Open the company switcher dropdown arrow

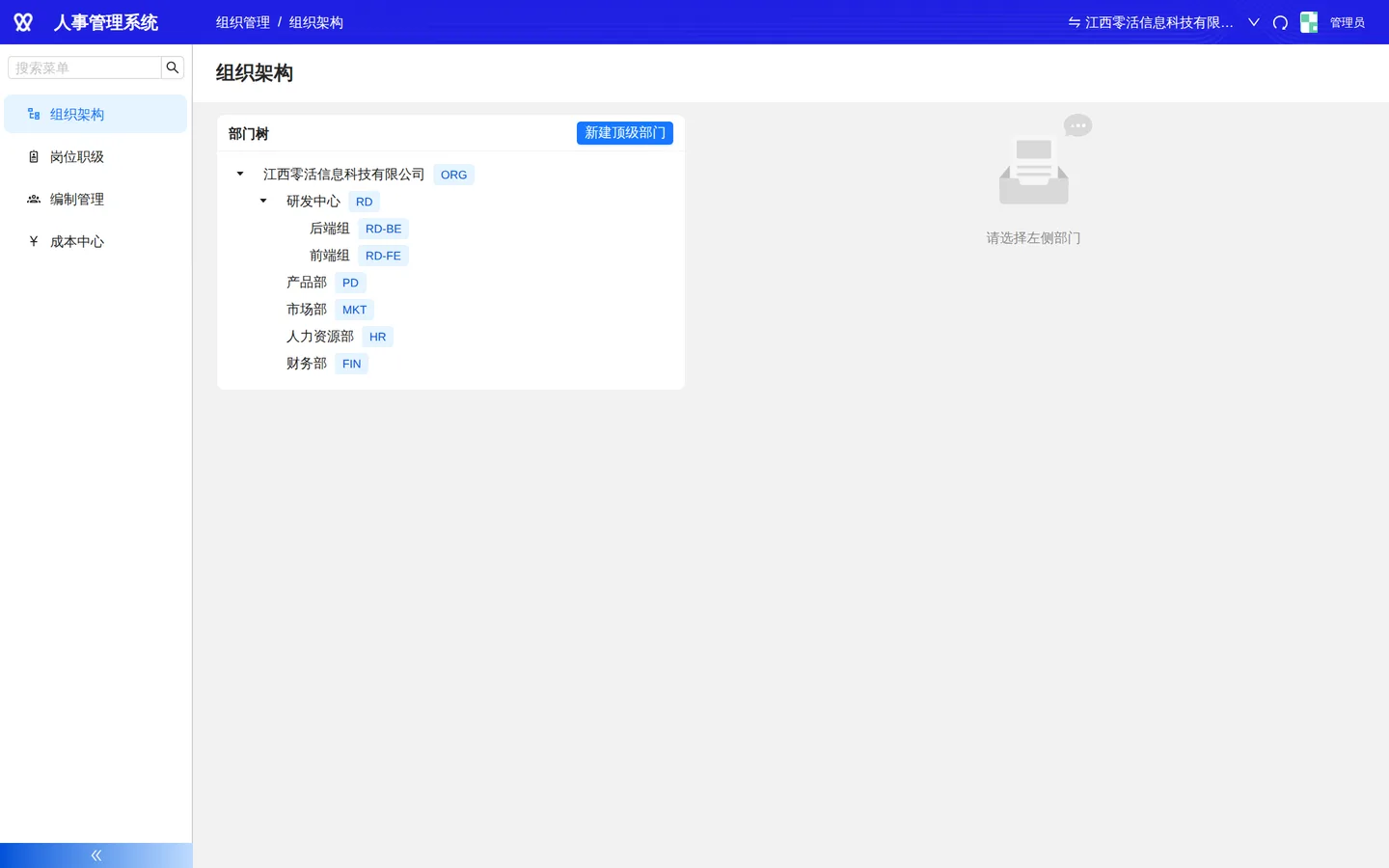1254,22
